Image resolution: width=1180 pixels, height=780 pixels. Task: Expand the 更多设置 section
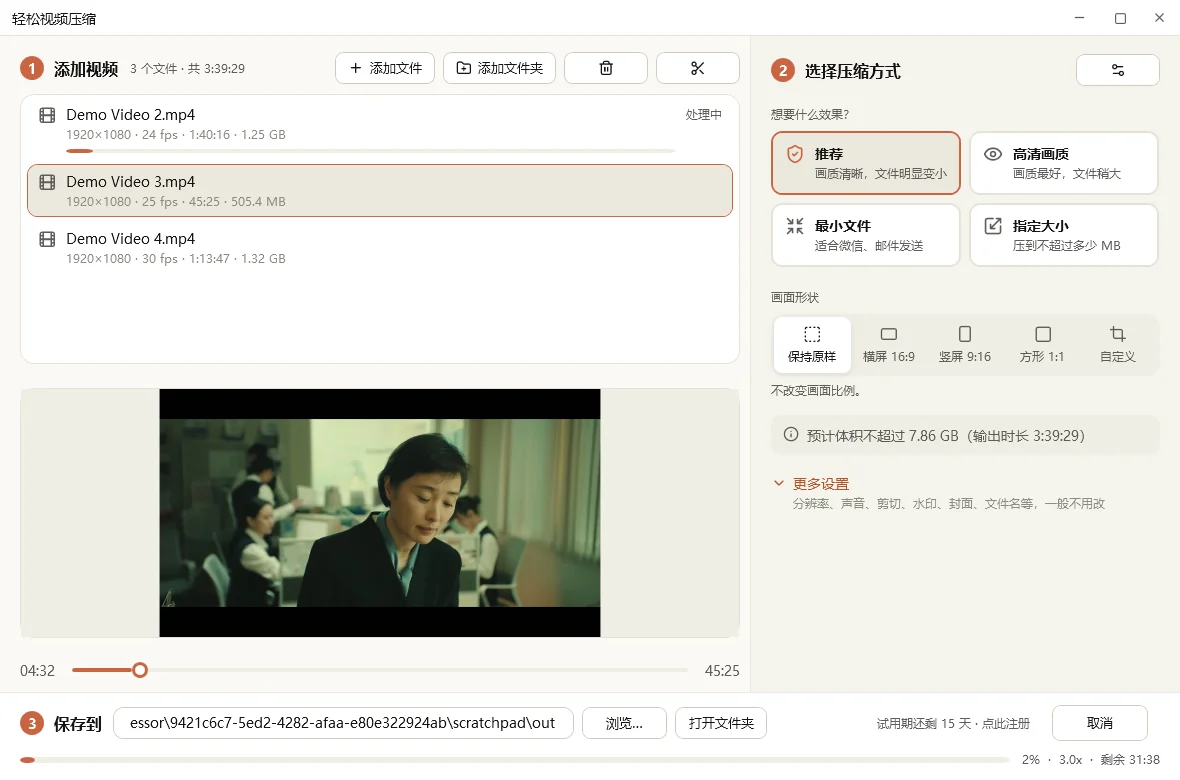pyautogui.click(x=820, y=483)
